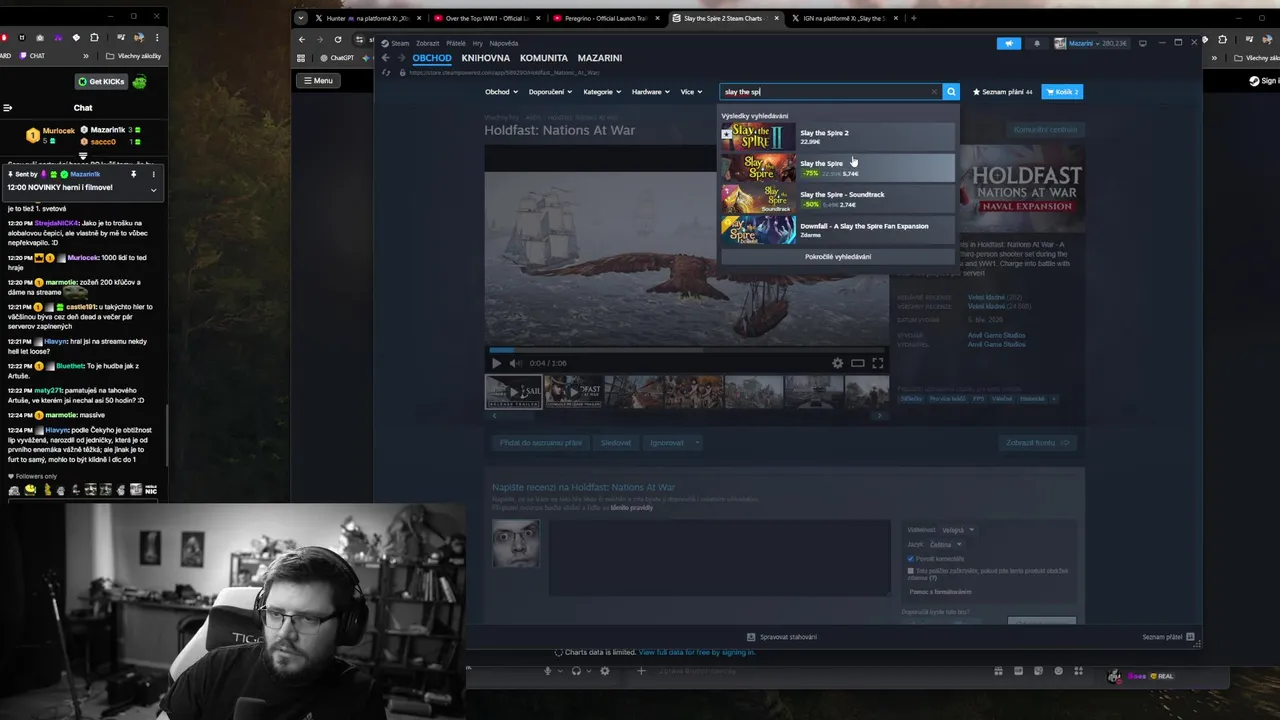Open the Viditelnost Veřejná dropdown
Viewport: 1280px width, 720px height.
(957, 530)
